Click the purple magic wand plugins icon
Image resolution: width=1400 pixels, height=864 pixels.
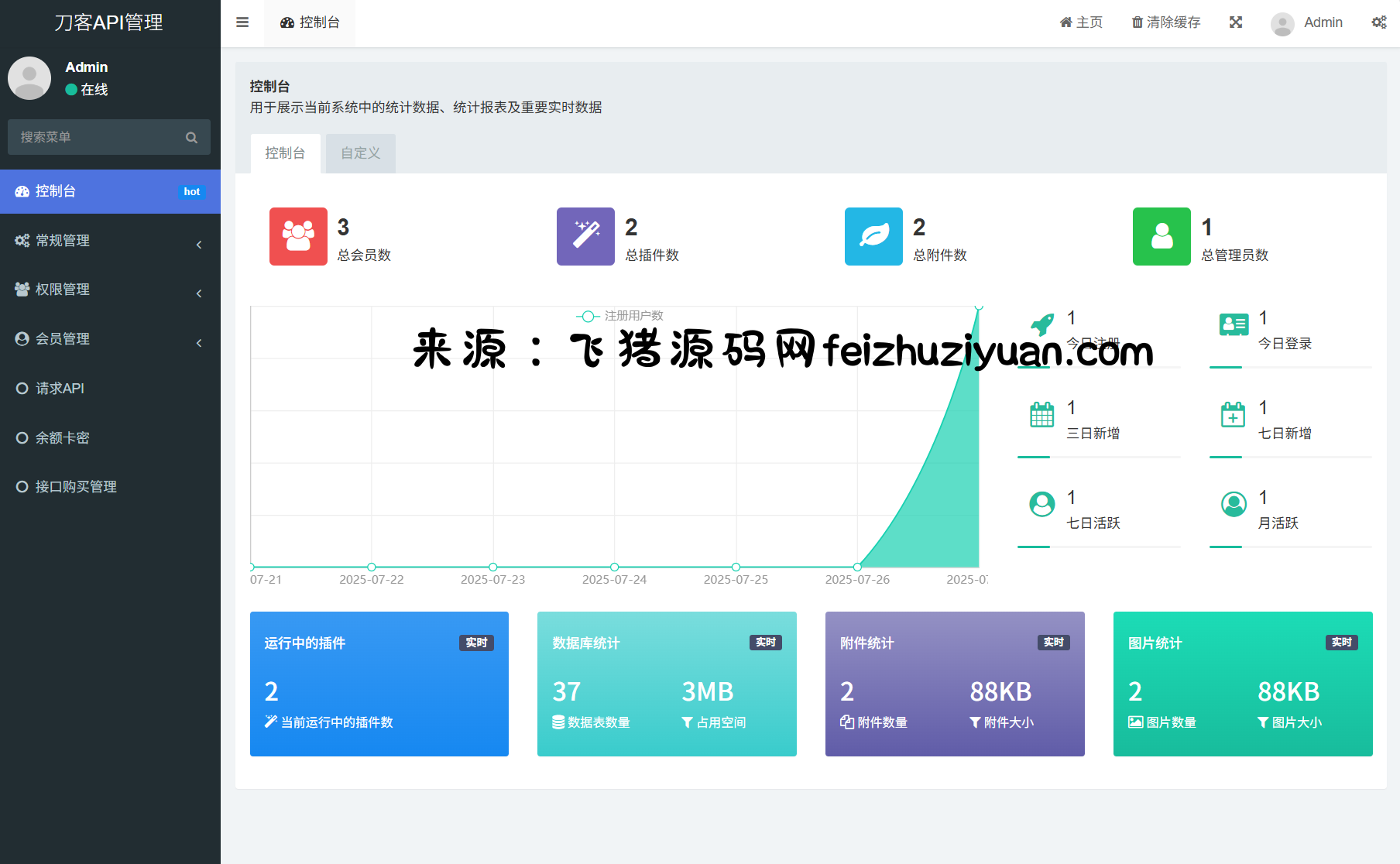(x=585, y=236)
